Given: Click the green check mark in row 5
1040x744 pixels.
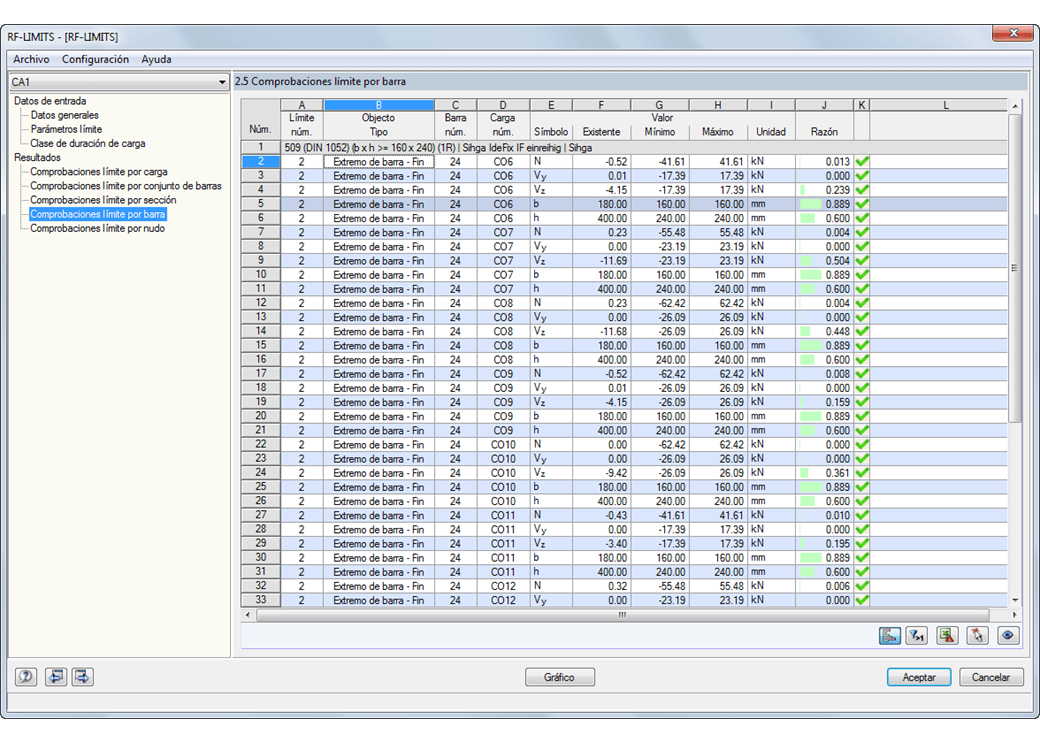Looking at the screenshot, I should click(x=862, y=204).
